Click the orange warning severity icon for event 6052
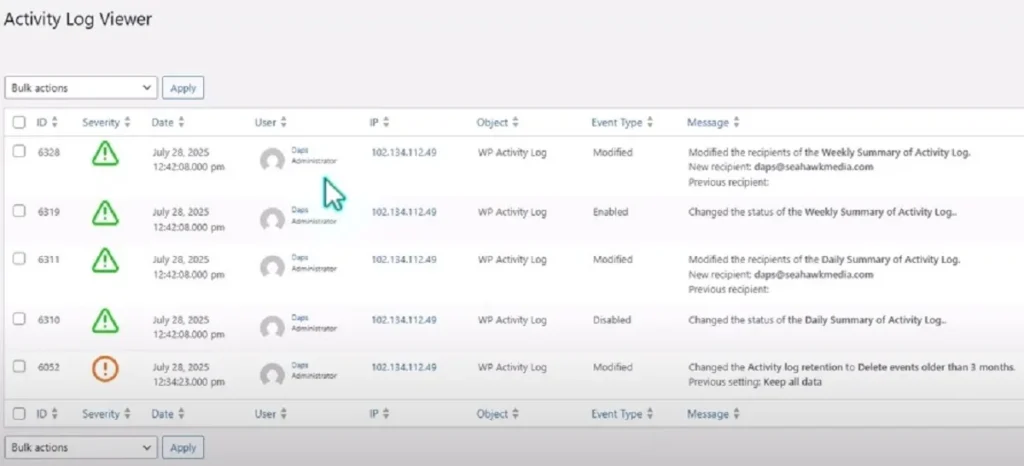The height and width of the screenshot is (466, 1024). coord(105,369)
